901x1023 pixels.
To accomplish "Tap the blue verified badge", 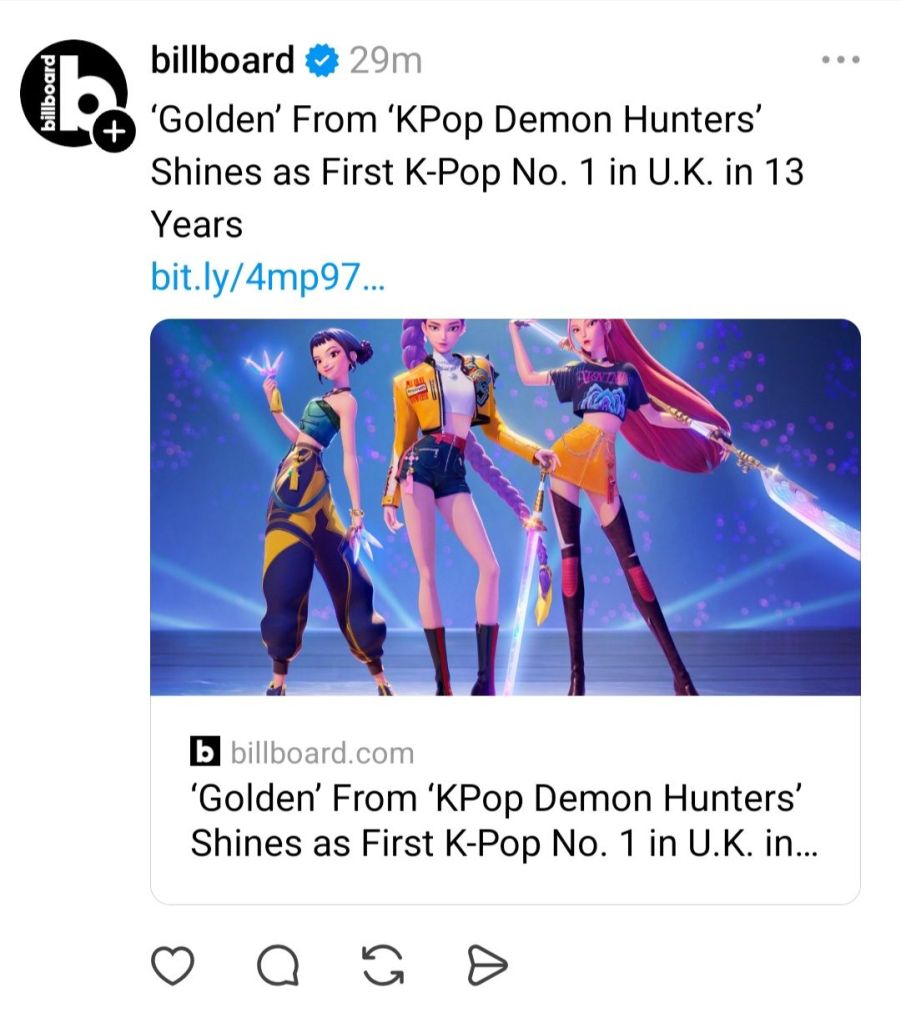I will (320, 61).
